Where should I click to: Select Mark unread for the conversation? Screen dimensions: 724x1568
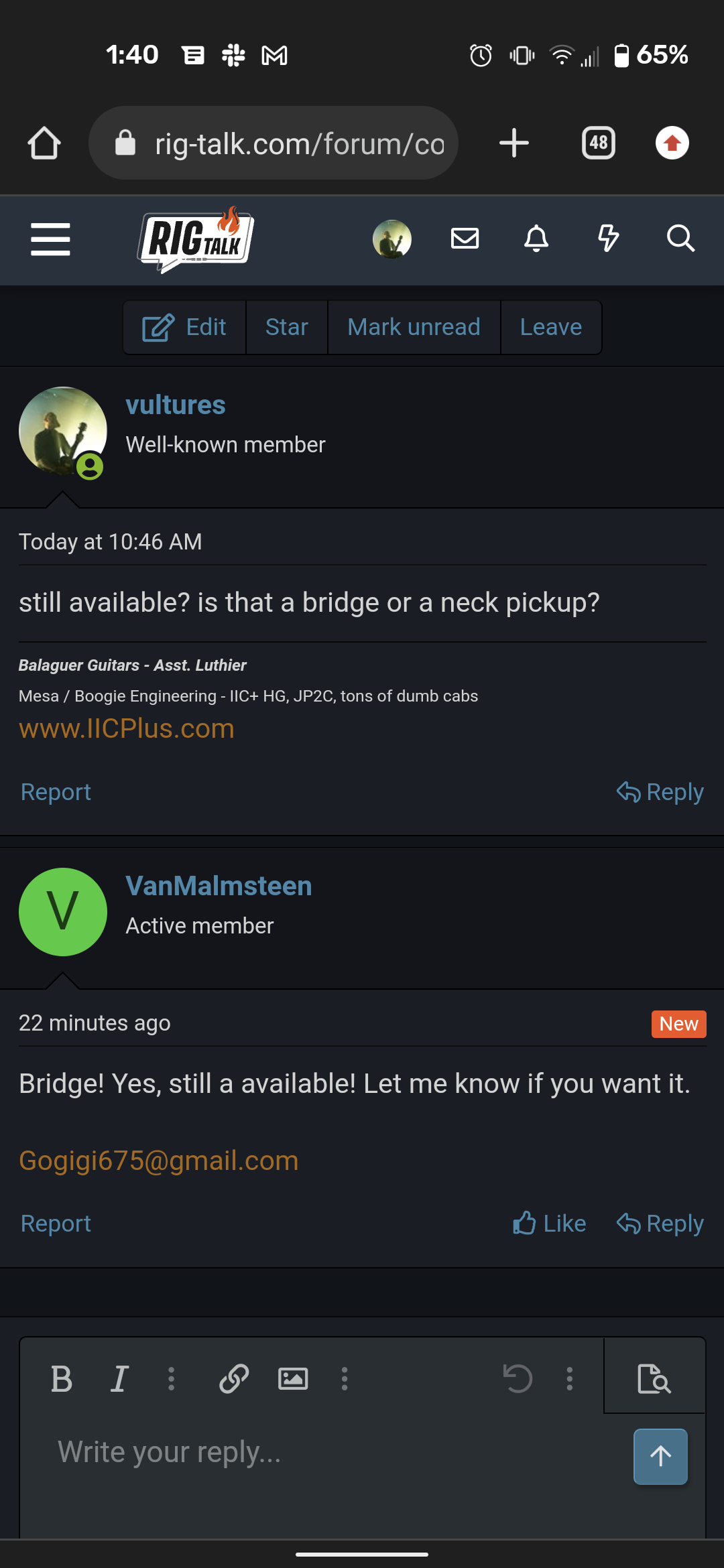(x=414, y=327)
